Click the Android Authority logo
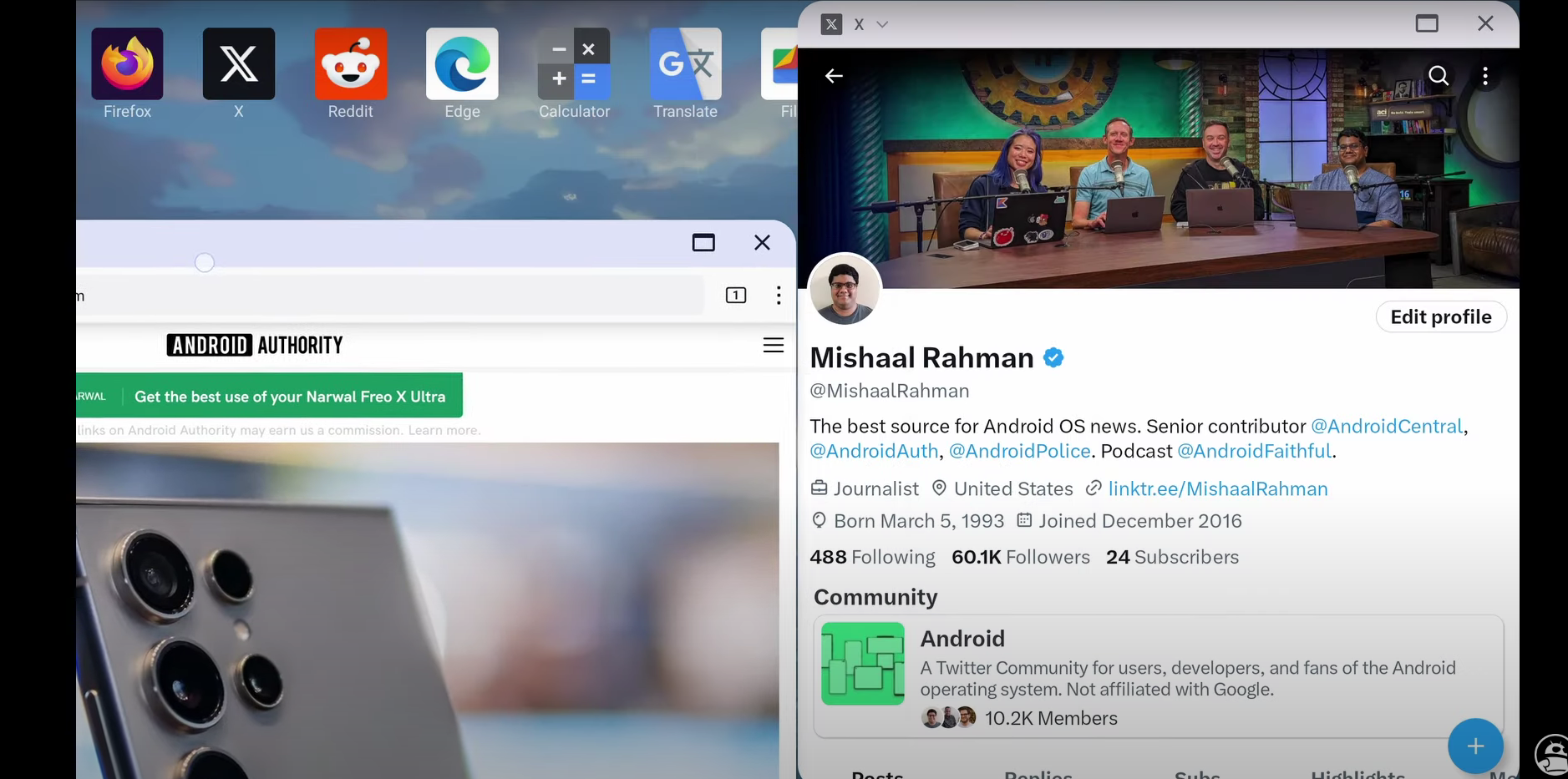 click(x=255, y=345)
